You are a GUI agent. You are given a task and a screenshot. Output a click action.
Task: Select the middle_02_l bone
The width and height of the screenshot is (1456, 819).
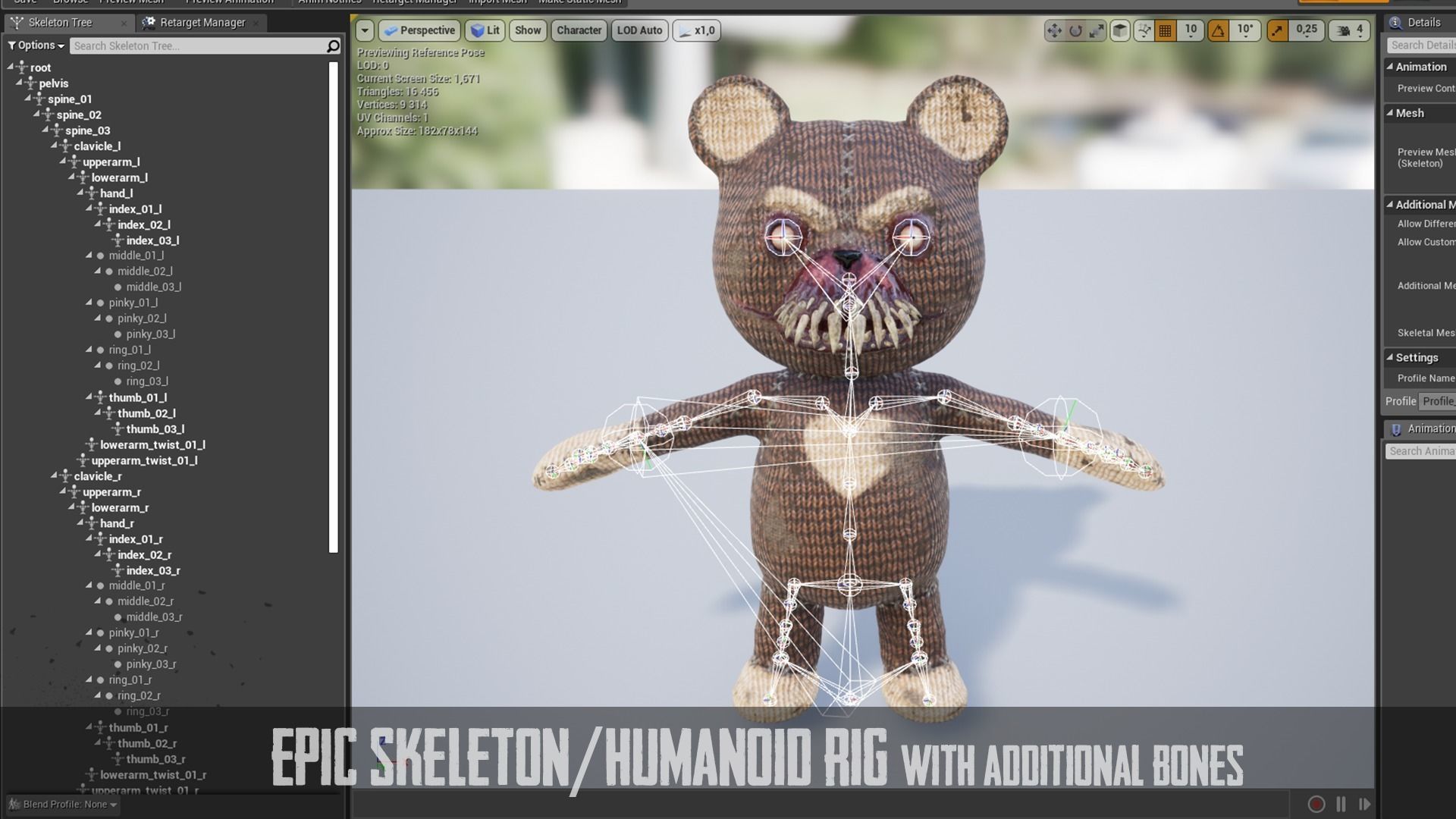145,271
